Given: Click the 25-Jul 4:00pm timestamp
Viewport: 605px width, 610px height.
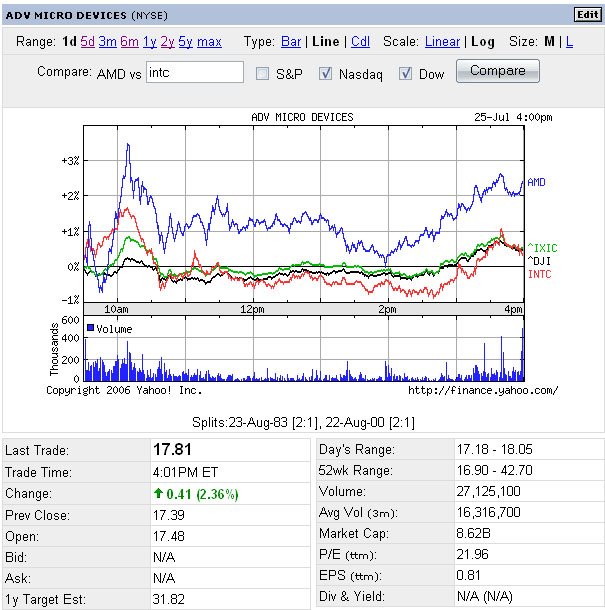Looking at the screenshot, I should 513,117.
